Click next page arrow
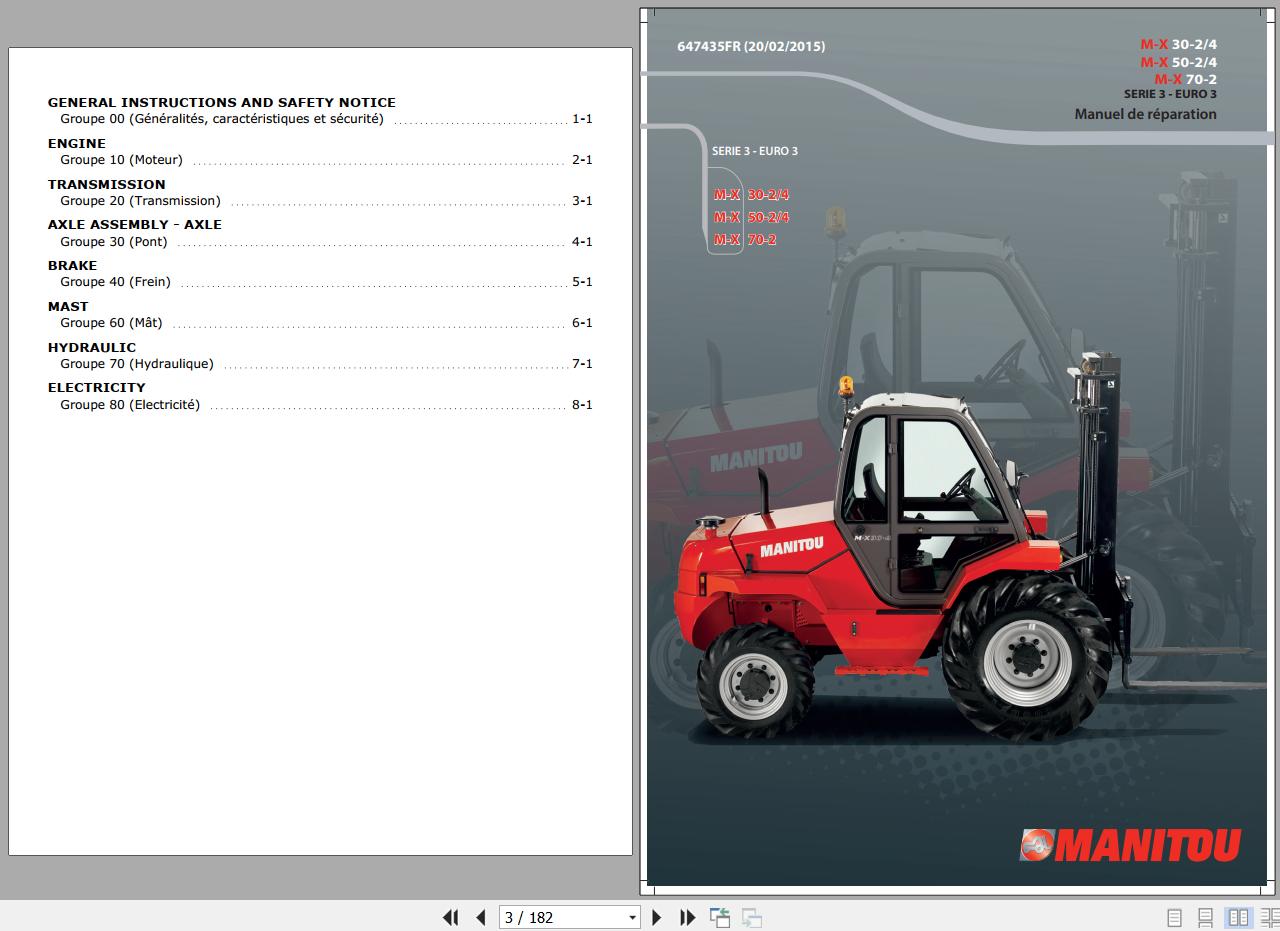The height and width of the screenshot is (931, 1280). [x=657, y=917]
